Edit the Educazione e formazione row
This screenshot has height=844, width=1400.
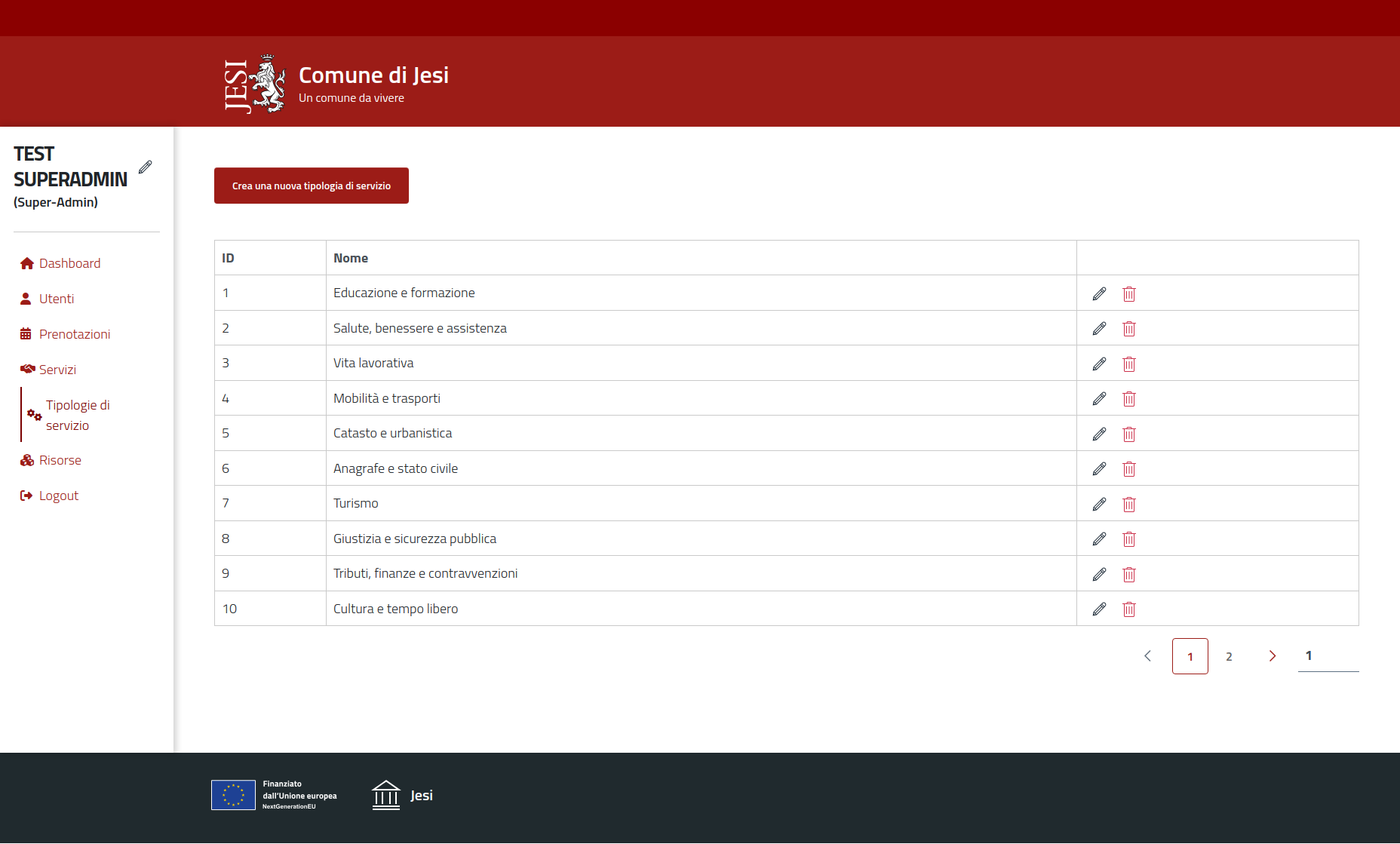1099,293
